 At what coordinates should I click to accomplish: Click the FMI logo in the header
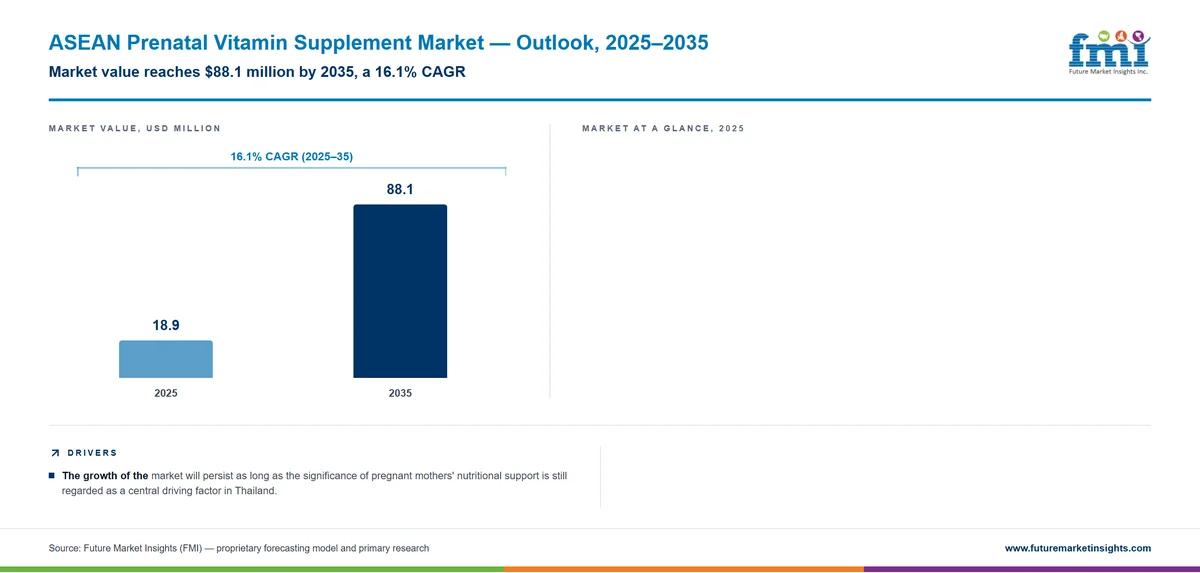(1109, 51)
